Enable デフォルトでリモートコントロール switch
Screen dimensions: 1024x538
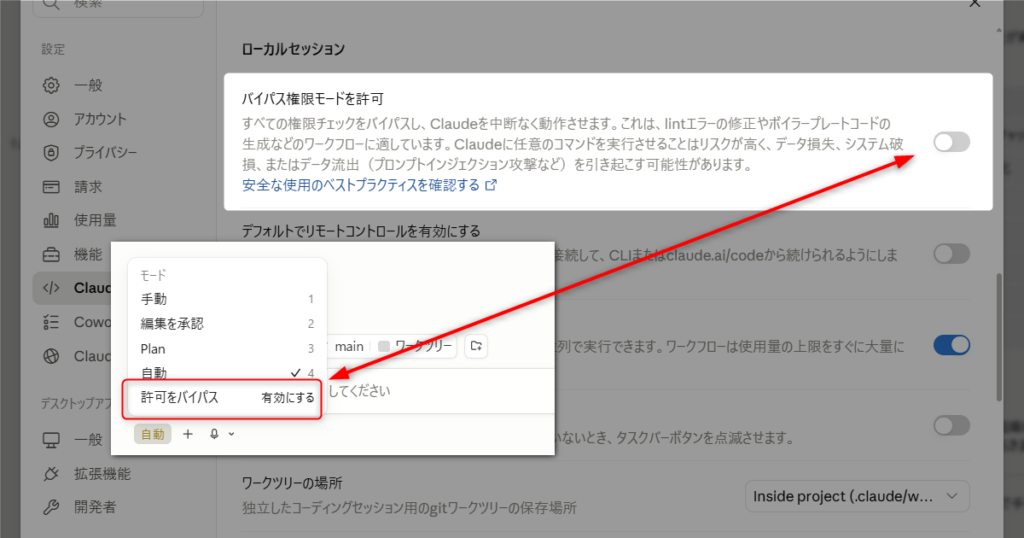(952, 254)
